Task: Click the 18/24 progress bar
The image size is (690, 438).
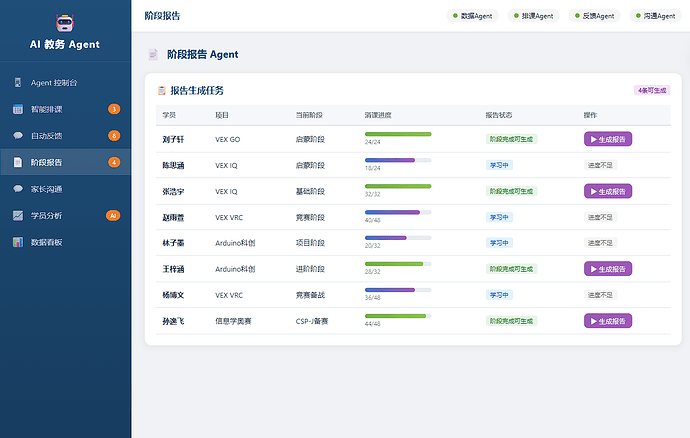Action: point(398,160)
